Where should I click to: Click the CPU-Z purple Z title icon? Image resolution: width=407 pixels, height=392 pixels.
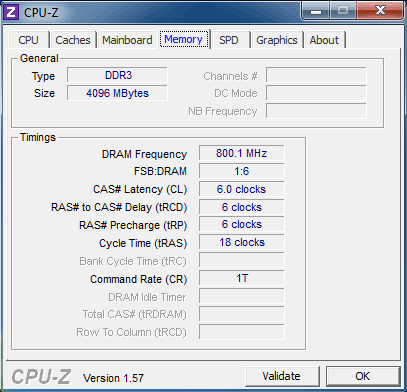11,12
